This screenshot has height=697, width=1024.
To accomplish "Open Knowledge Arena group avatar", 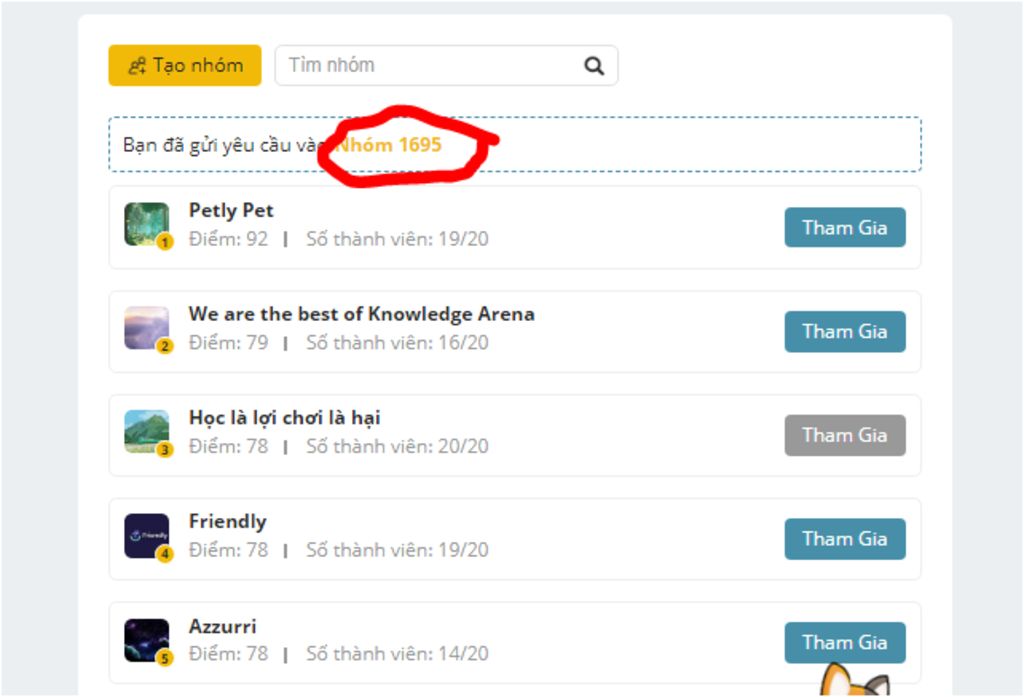I will (146, 328).
